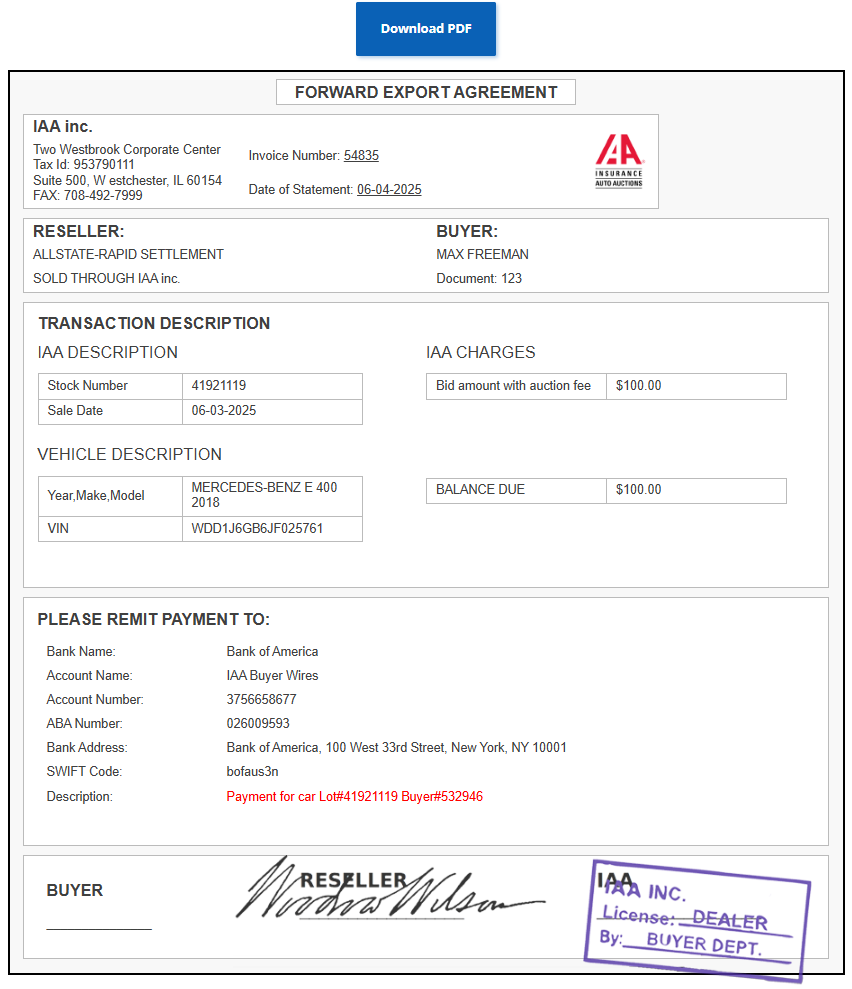Click the Description label in payment section
This screenshot has width=852, height=989.
pos(79,797)
